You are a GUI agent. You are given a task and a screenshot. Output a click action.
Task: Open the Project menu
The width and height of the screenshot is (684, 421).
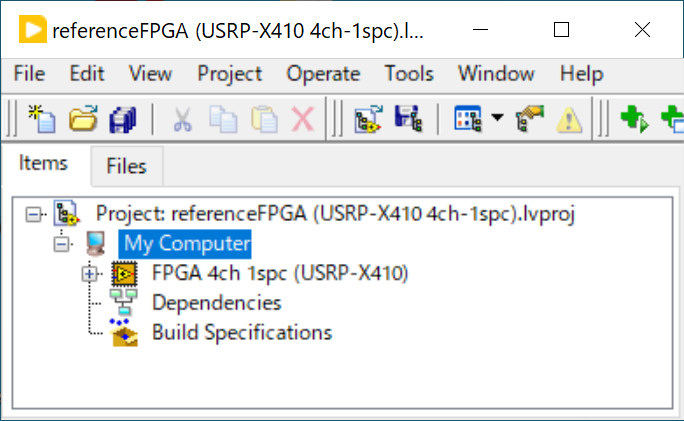click(229, 74)
